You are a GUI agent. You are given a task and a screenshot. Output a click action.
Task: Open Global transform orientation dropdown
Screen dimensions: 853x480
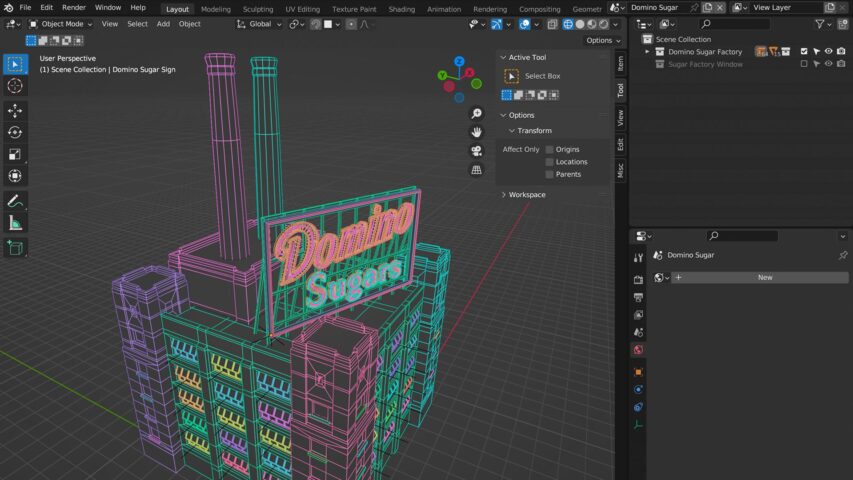(x=259, y=24)
